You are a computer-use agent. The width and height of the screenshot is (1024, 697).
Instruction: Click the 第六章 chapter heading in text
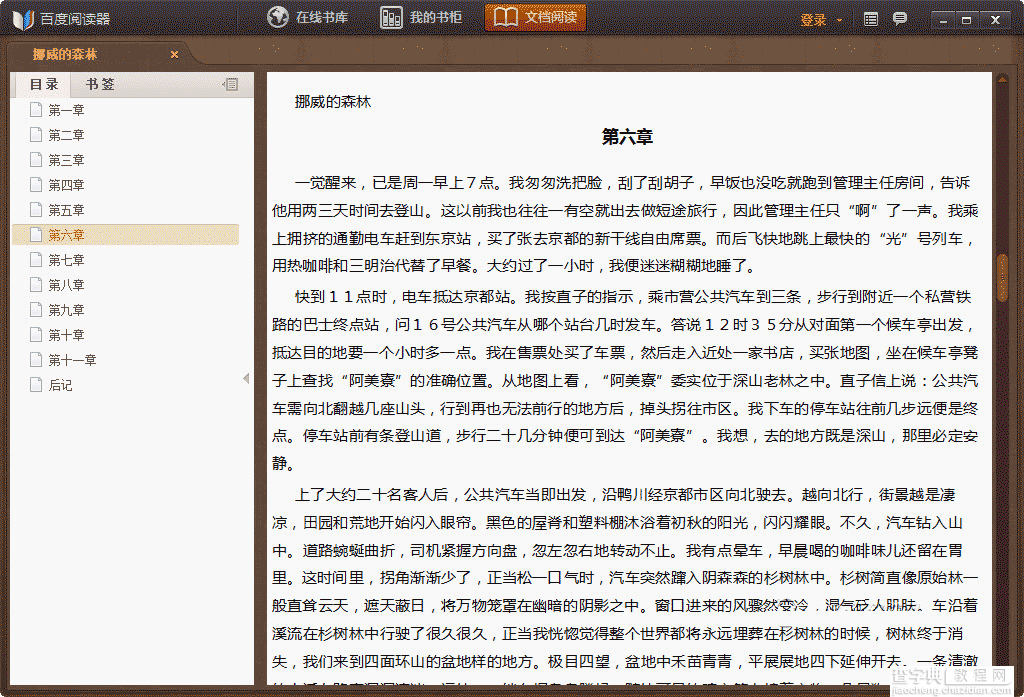627,137
